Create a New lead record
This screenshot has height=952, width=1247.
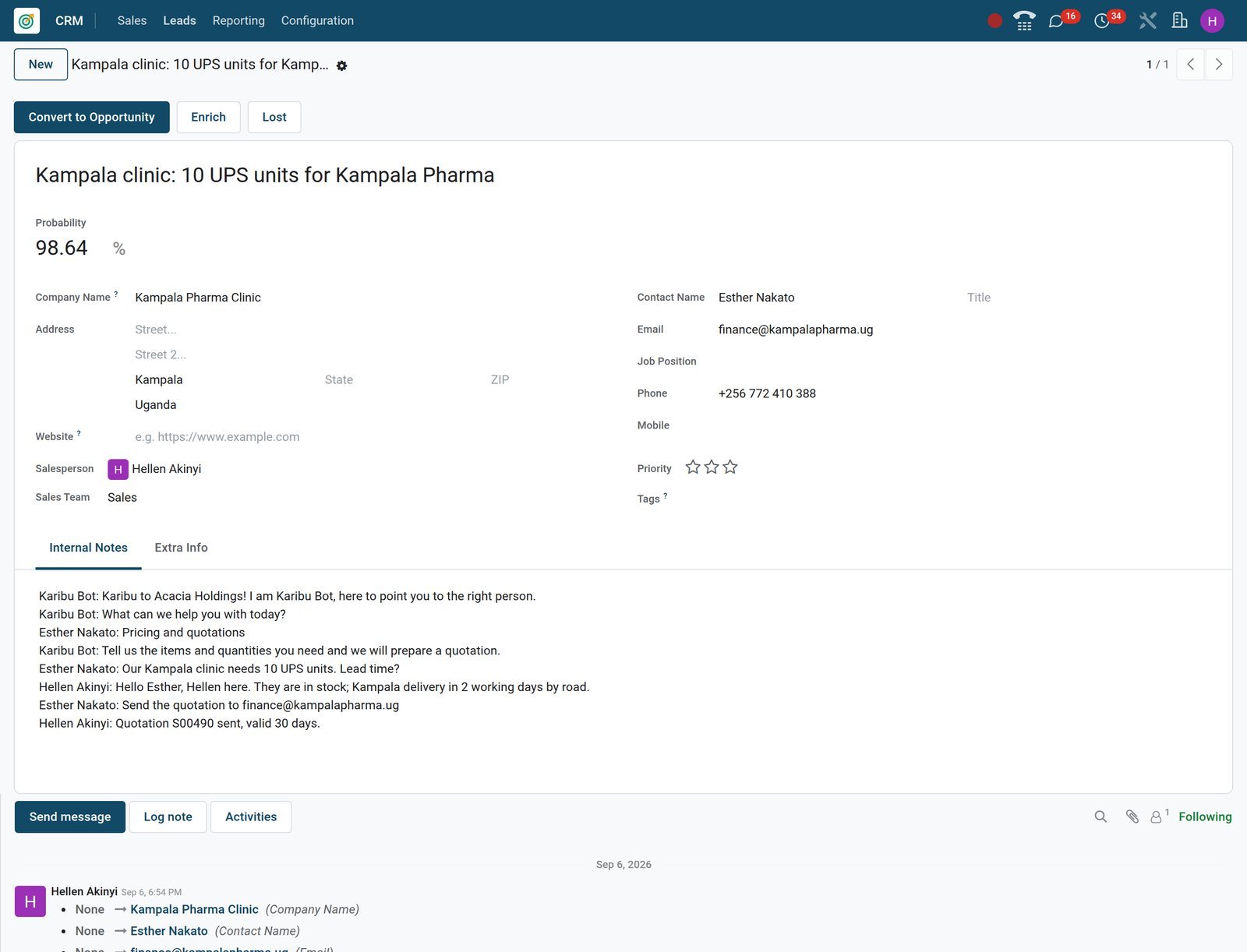tap(41, 65)
